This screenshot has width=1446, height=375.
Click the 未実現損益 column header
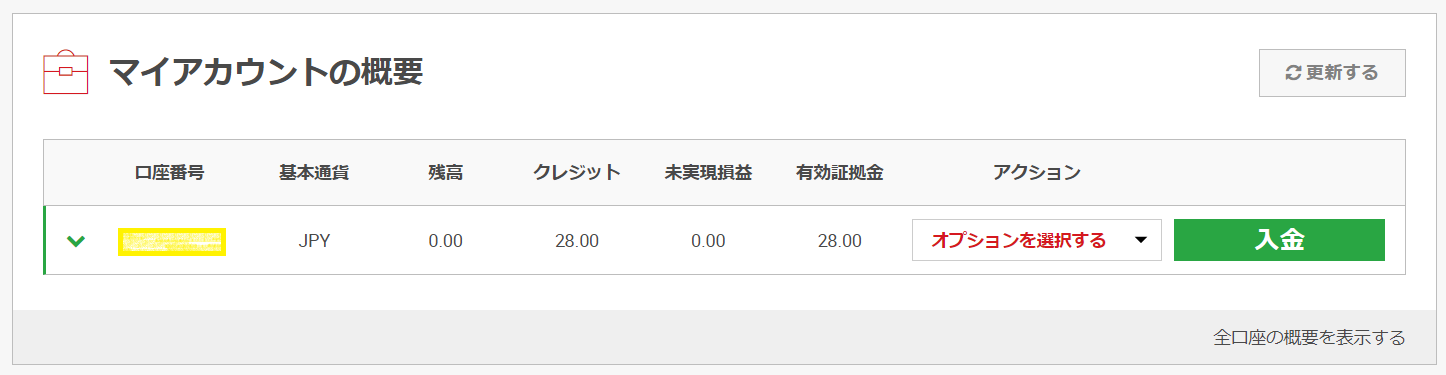(x=708, y=172)
